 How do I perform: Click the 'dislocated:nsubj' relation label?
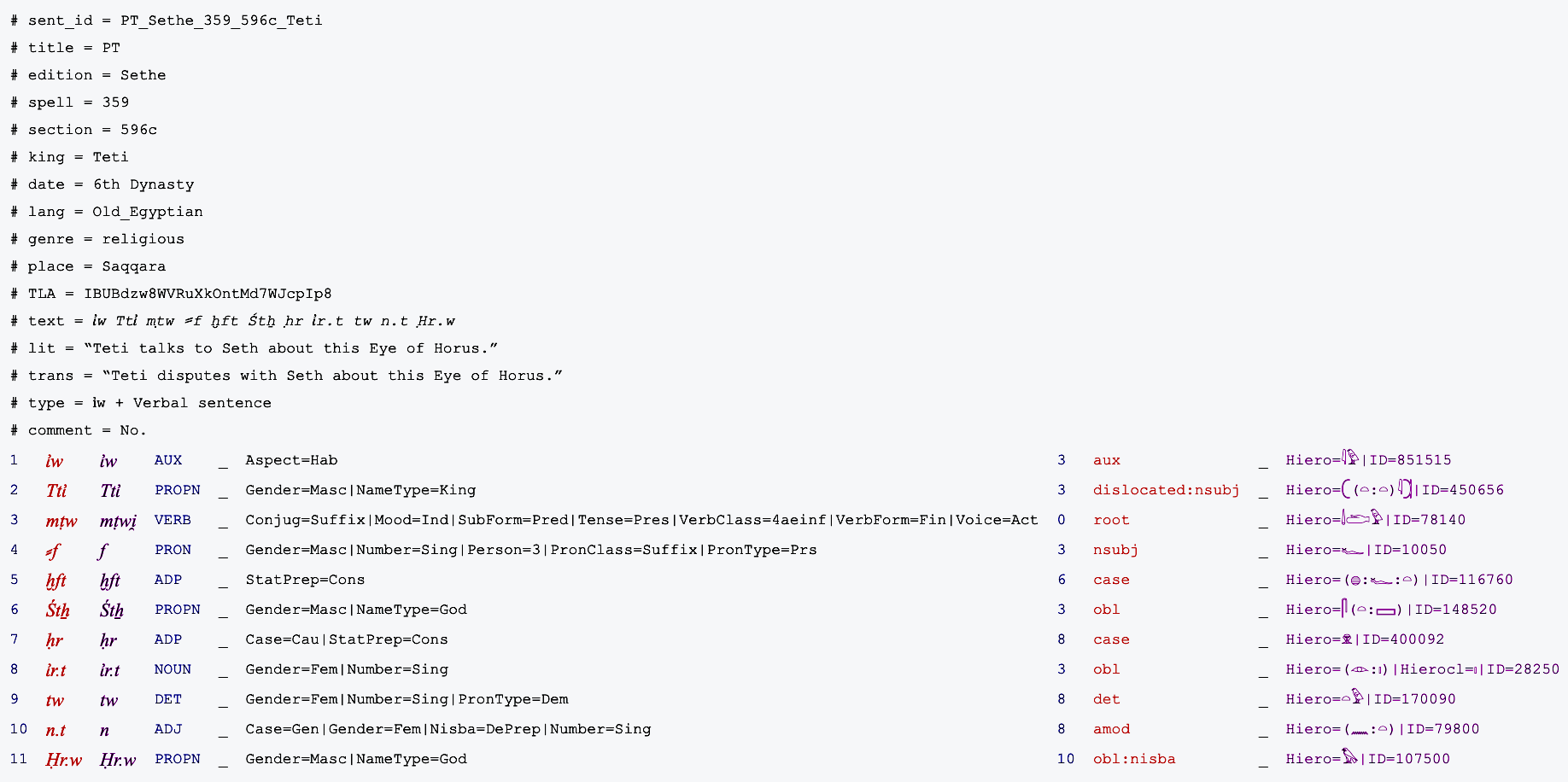coord(1166,490)
